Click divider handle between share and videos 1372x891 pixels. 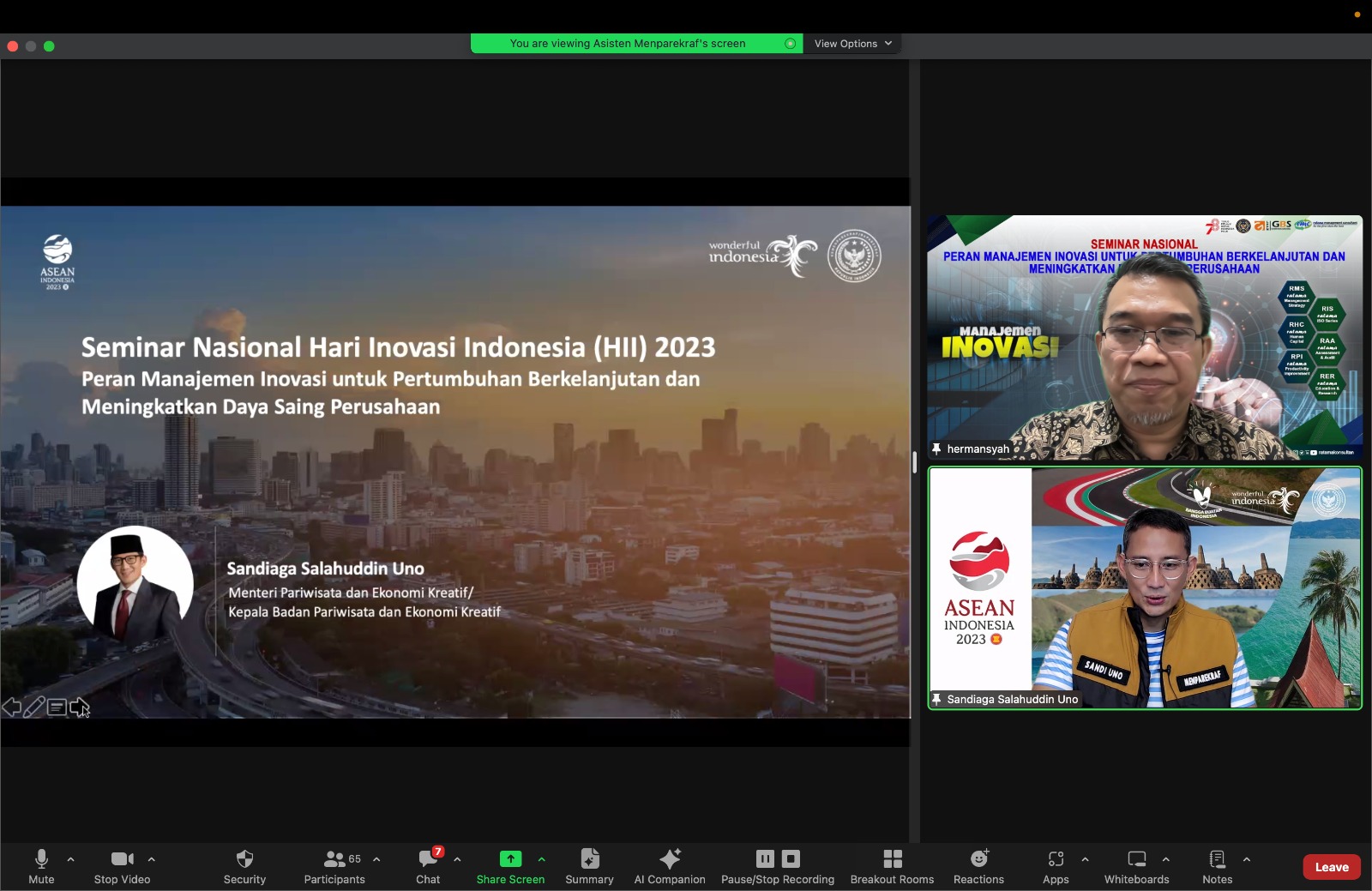pyautogui.click(x=915, y=462)
